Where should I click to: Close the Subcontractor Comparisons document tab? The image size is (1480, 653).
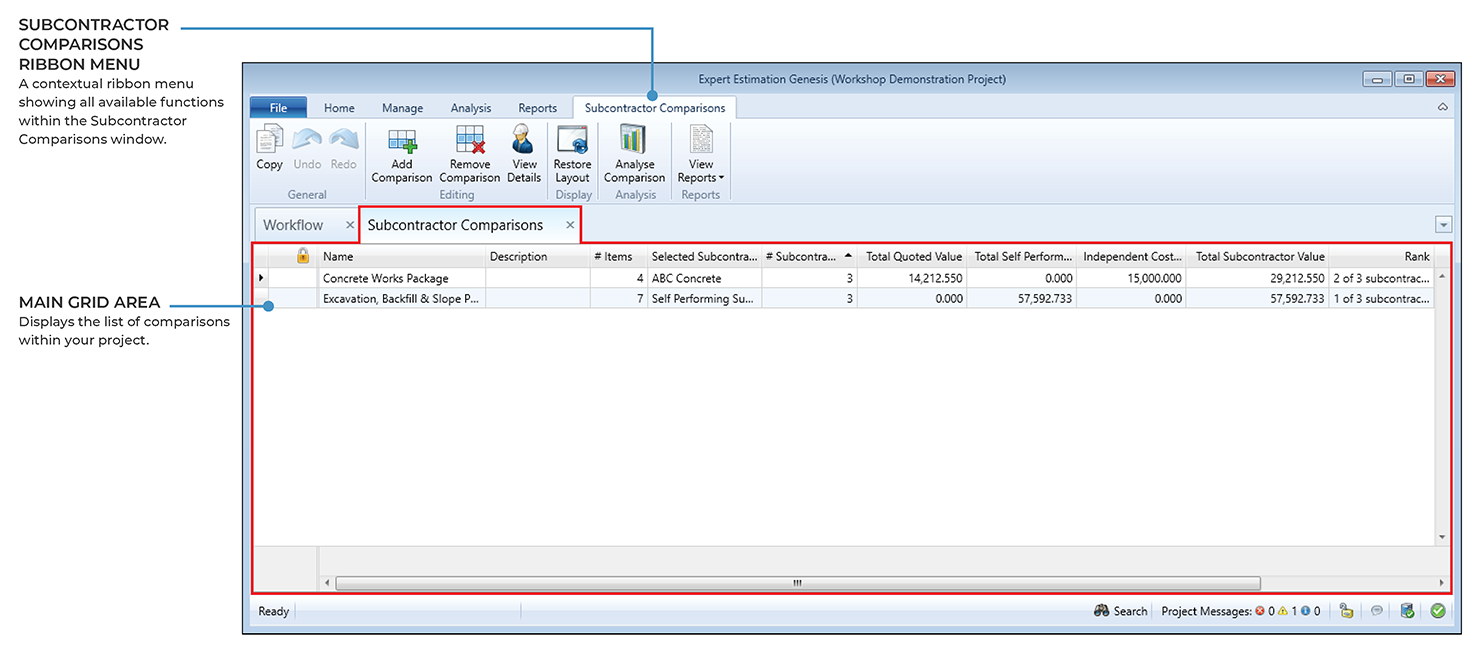tap(570, 225)
